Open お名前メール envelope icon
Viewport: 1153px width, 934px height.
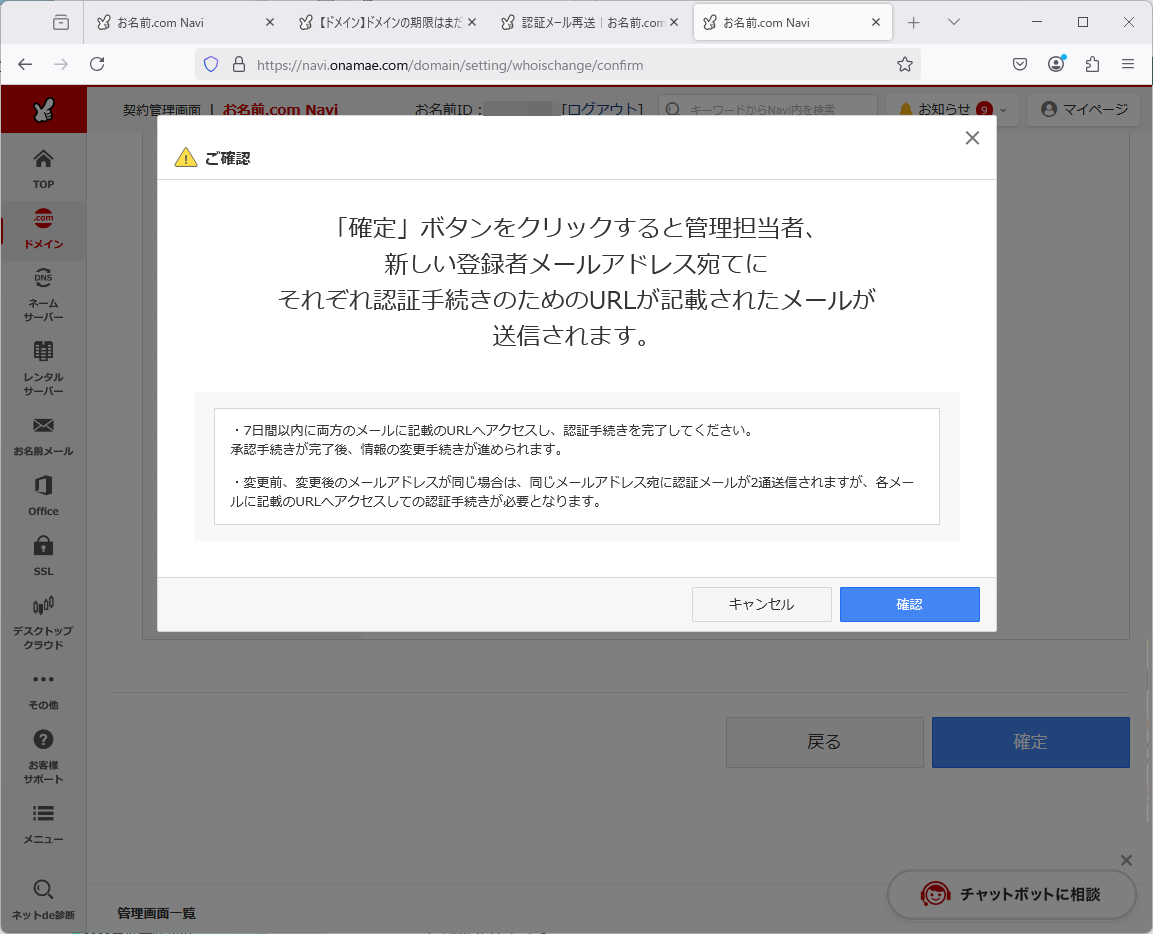pos(43,435)
